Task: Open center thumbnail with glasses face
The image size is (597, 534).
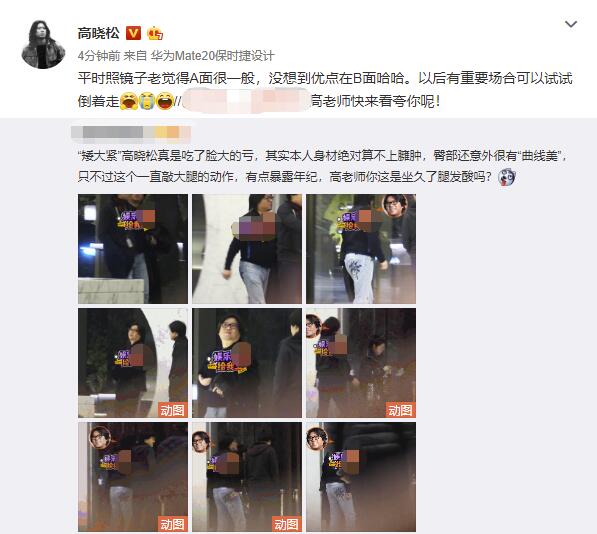Action: 247,363
